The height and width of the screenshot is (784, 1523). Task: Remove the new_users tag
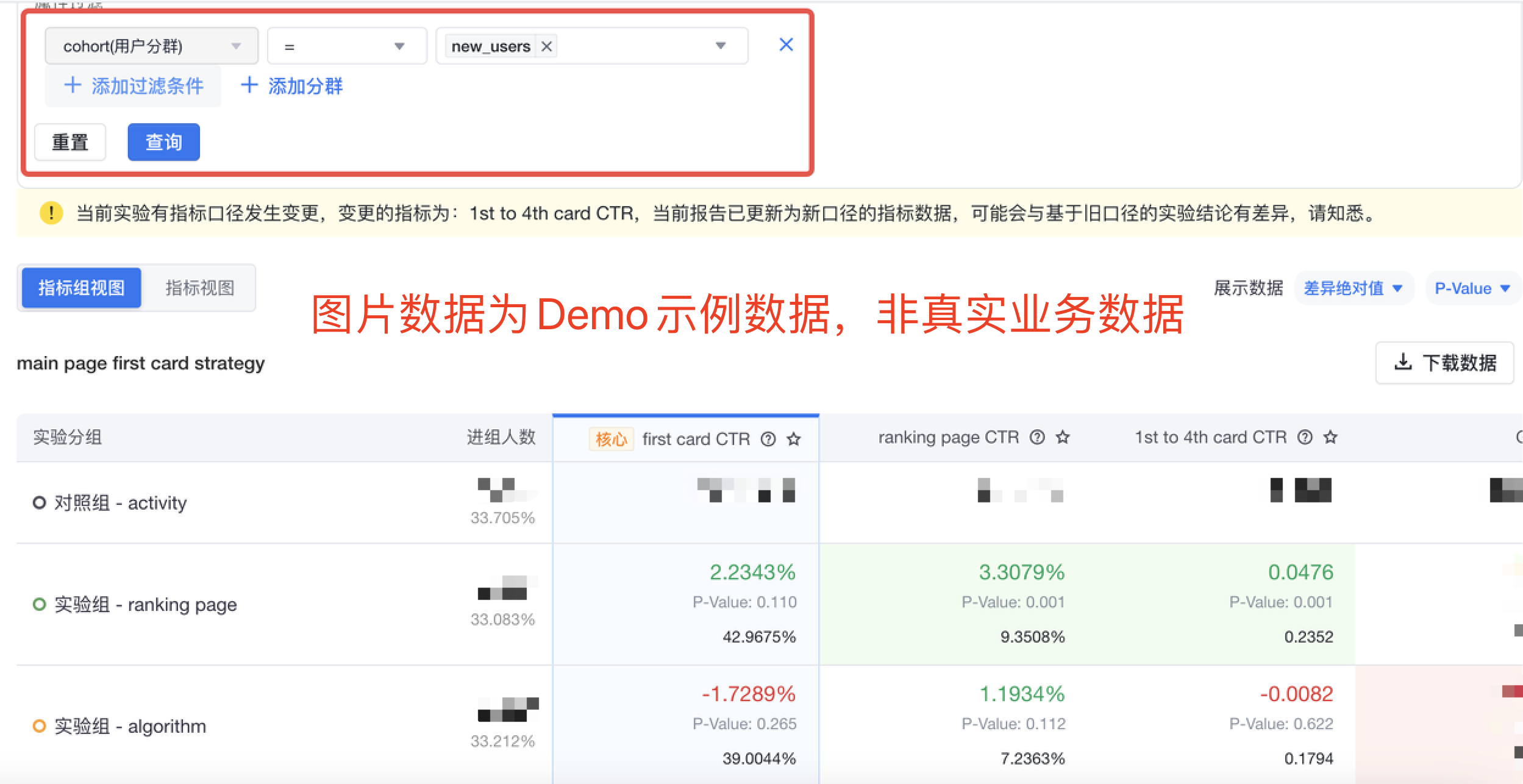pyautogui.click(x=546, y=46)
